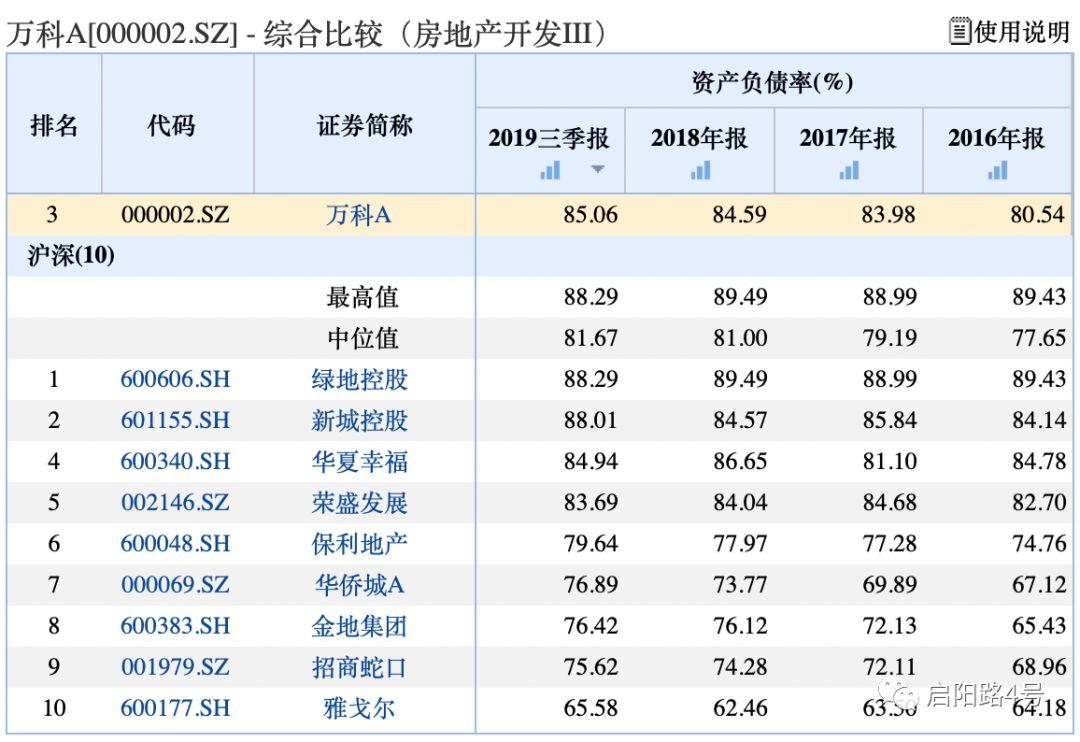Select the 中位值 row label
The width and height of the screenshot is (1080, 742).
pyautogui.click(x=363, y=338)
